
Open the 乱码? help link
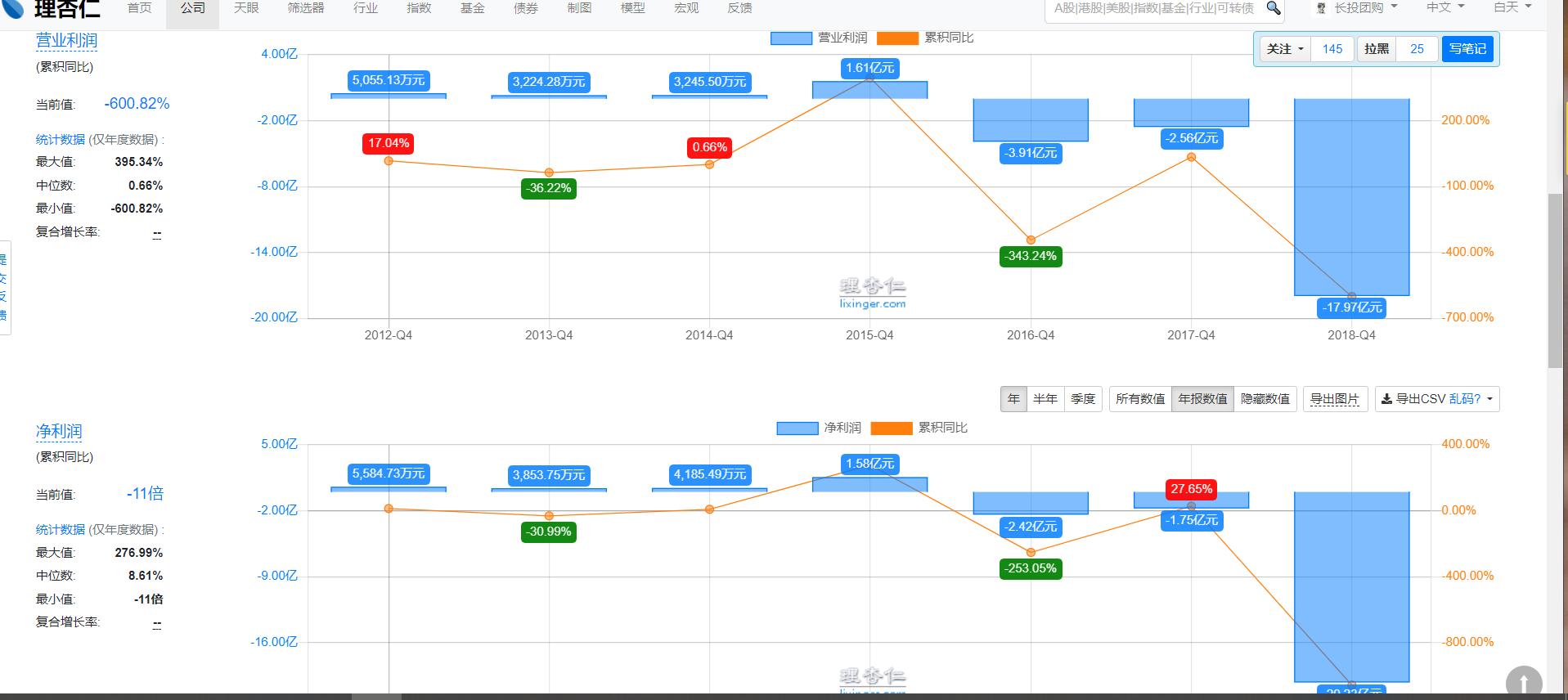click(1464, 399)
